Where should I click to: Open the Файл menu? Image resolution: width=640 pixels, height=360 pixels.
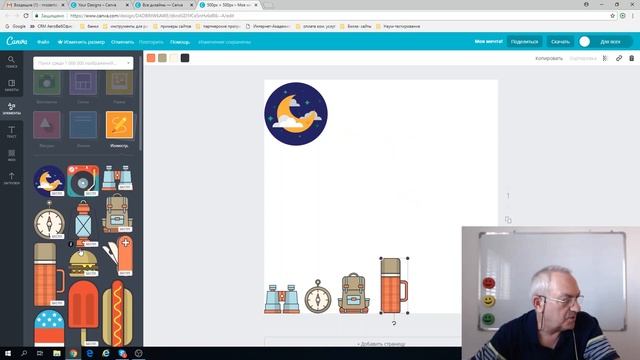[43, 42]
